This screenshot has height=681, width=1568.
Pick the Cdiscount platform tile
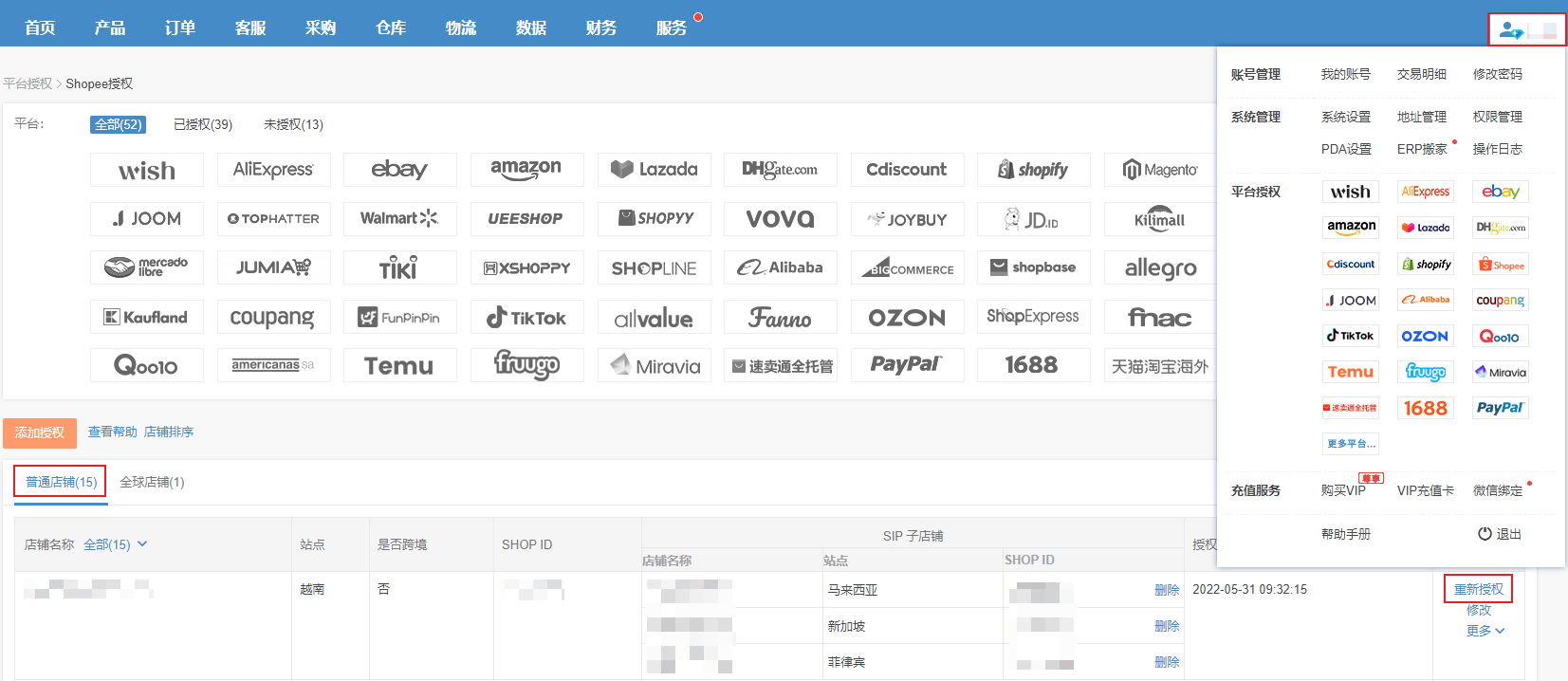[907, 170]
